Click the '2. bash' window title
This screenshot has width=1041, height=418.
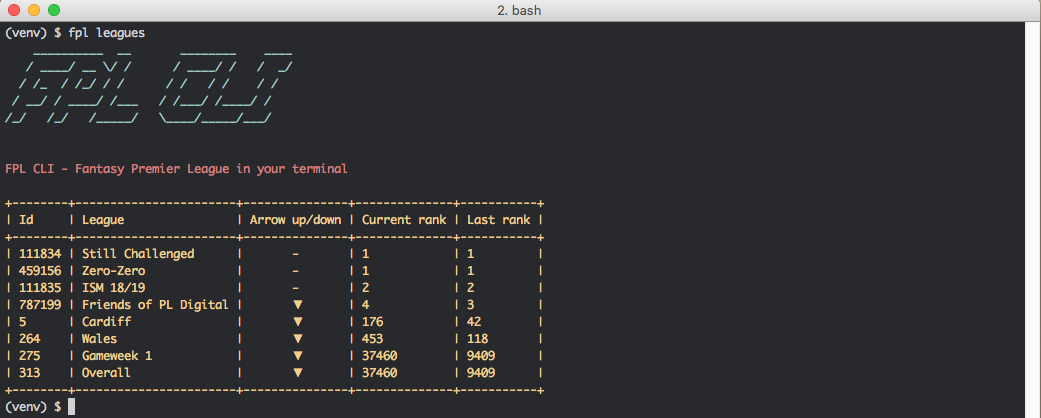520,10
